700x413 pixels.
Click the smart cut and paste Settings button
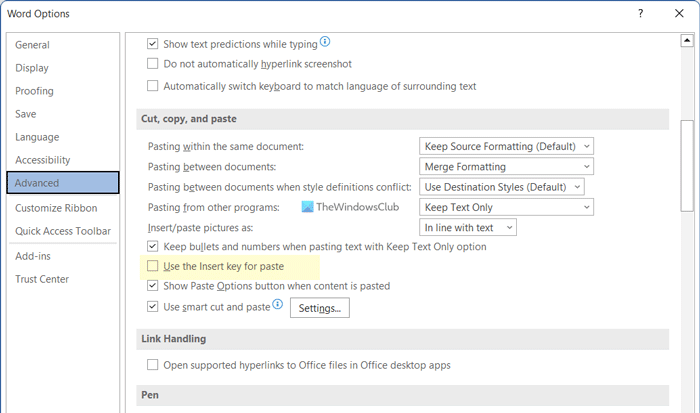[x=320, y=308]
